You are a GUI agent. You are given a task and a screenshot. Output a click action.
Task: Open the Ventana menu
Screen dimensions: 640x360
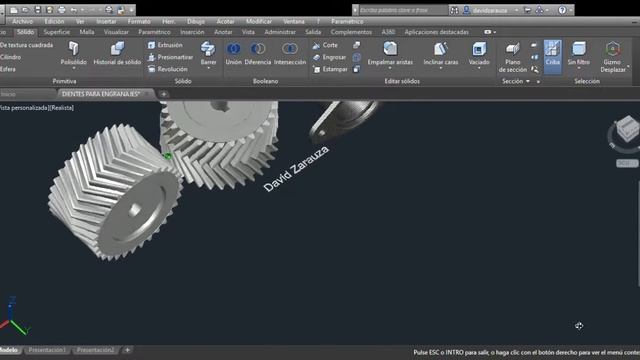tap(294, 21)
